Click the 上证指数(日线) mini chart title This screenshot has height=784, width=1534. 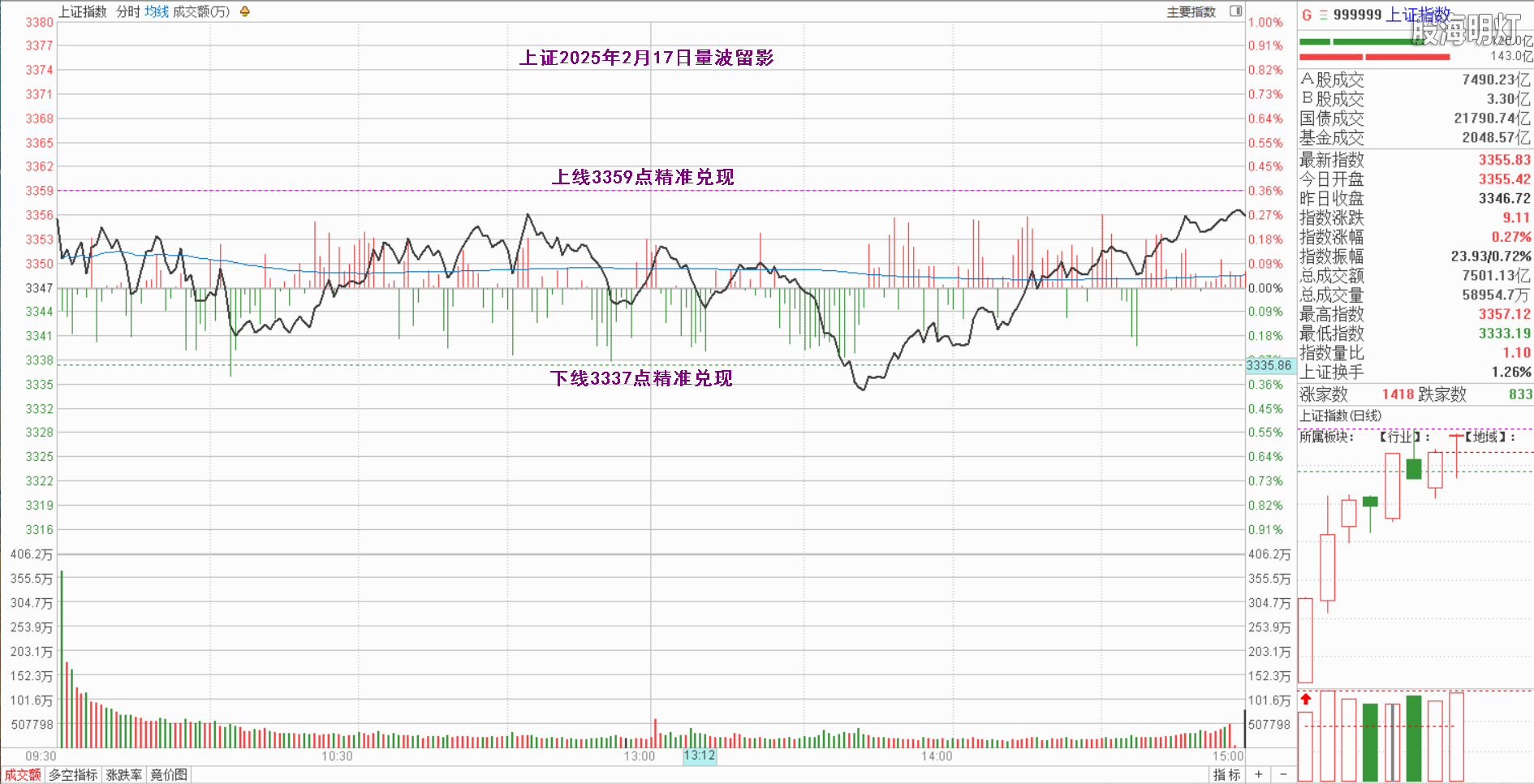click(x=1340, y=416)
